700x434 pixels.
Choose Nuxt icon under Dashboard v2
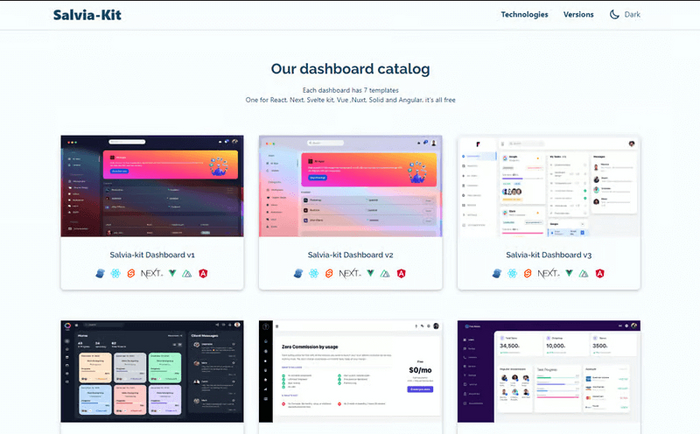(x=385, y=274)
